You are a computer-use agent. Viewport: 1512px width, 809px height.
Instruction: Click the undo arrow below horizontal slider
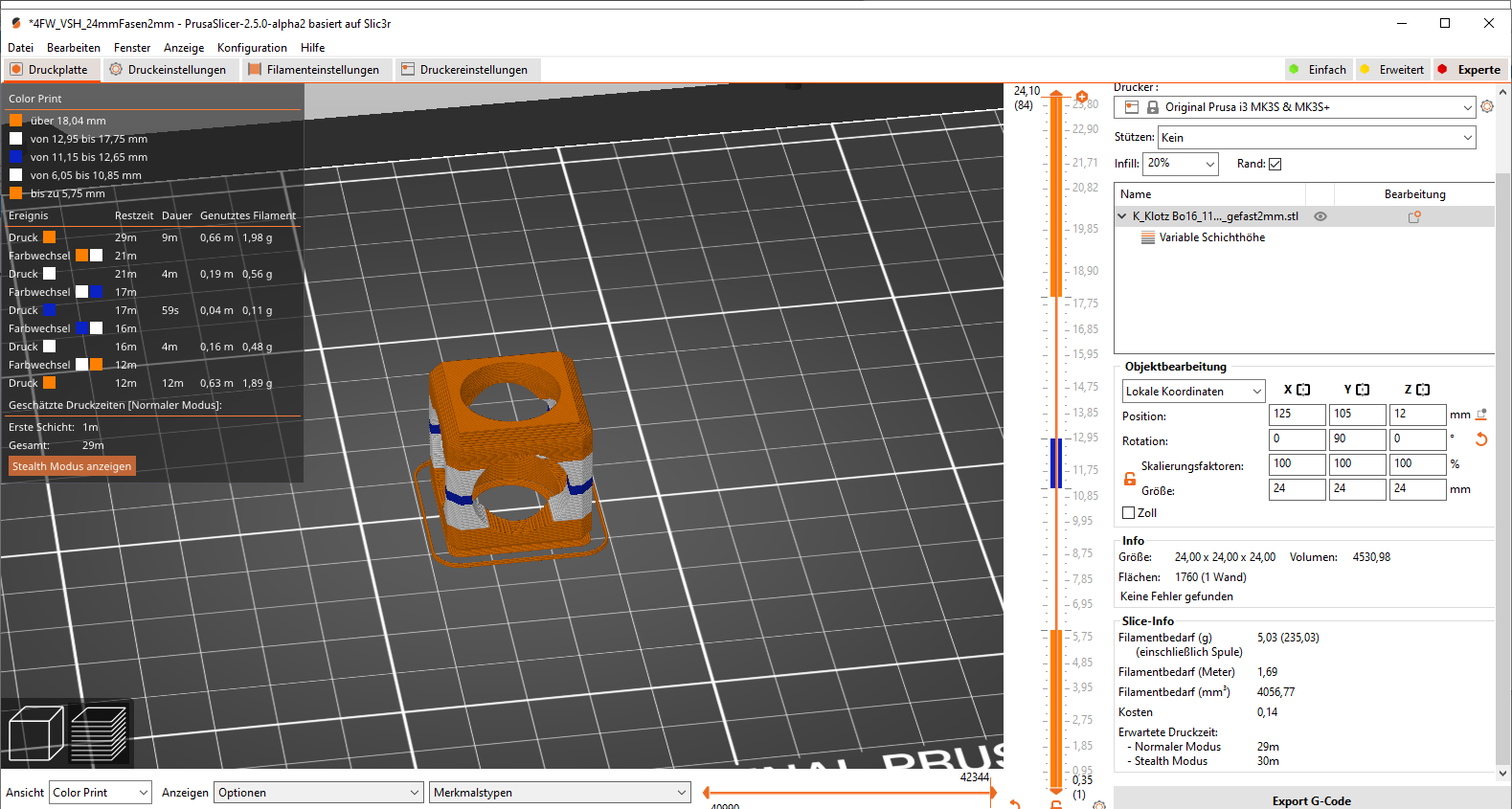tap(1015, 804)
